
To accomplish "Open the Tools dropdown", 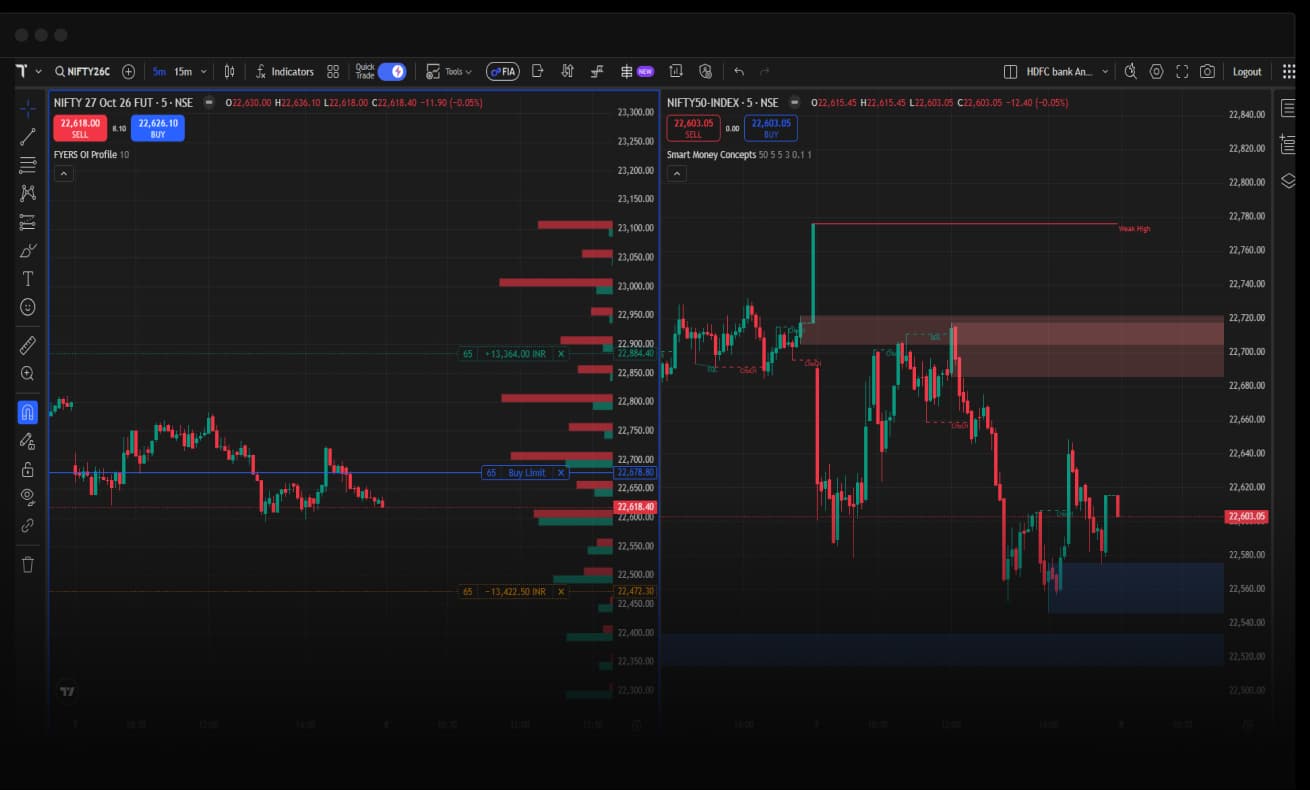I will [449, 71].
